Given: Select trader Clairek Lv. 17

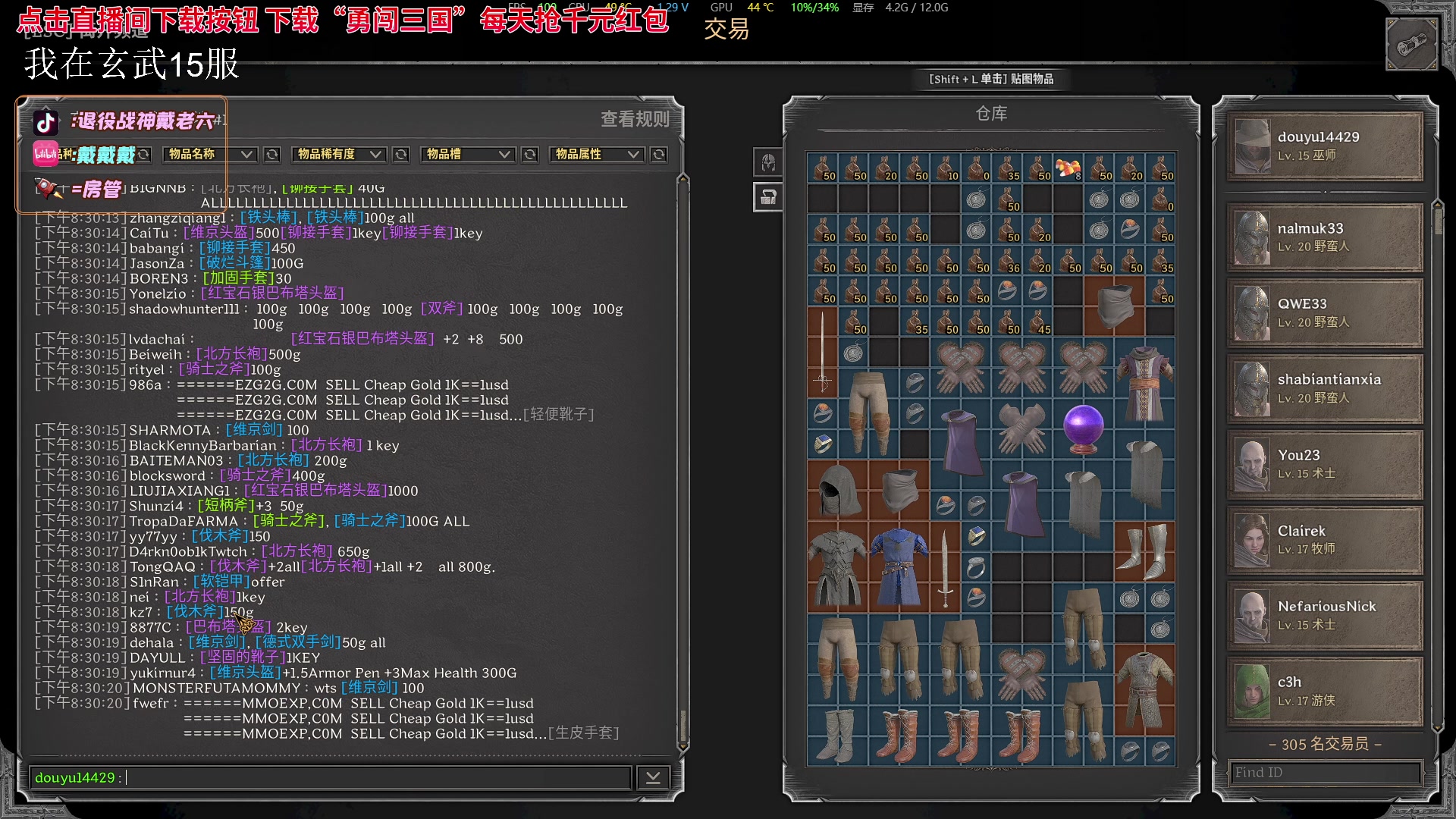Looking at the screenshot, I should 1325,540.
